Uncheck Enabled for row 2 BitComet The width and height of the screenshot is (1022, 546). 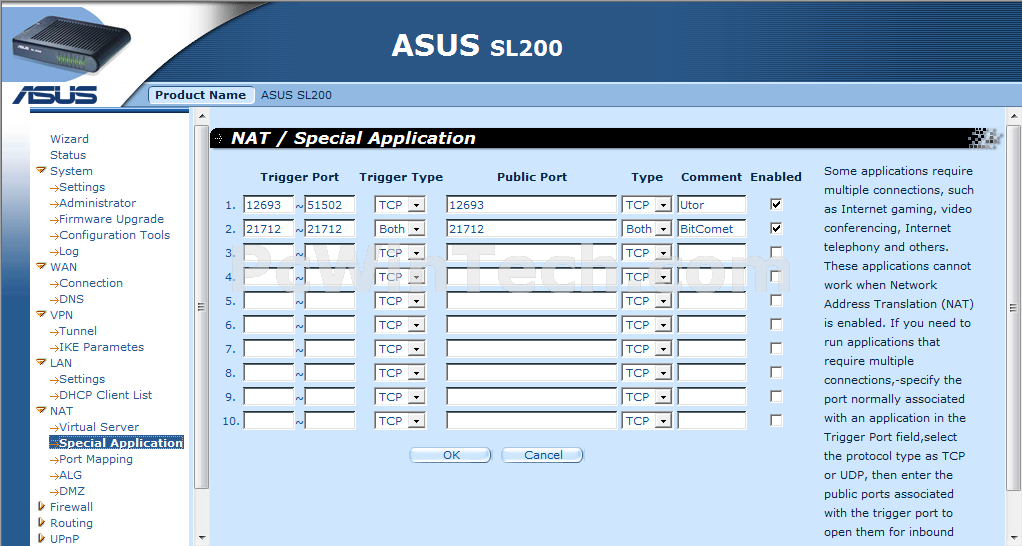[x=776, y=228]
